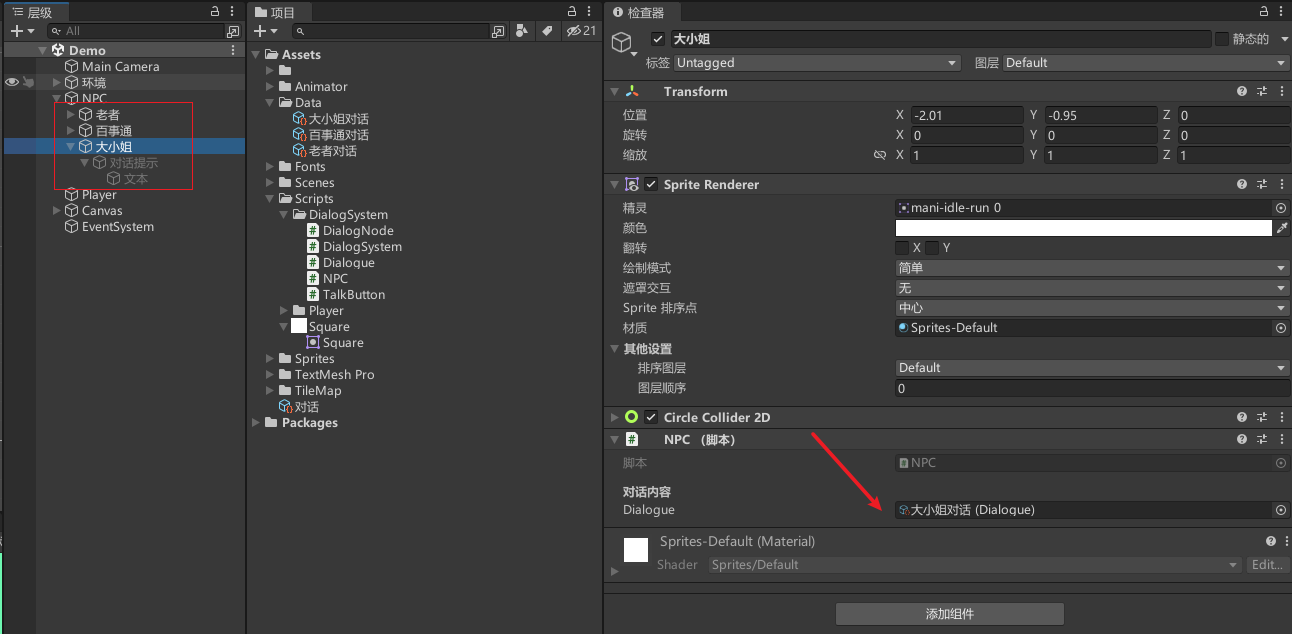Toggle the 大小姐 object active checkbox
Image resolution: width=1292 pixels, height=634 pixels.
click(x=657, y=39)
